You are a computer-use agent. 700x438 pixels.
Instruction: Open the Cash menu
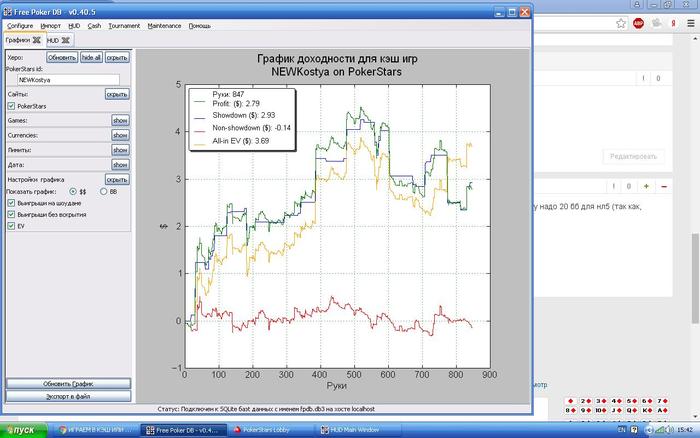click(94, 26)
